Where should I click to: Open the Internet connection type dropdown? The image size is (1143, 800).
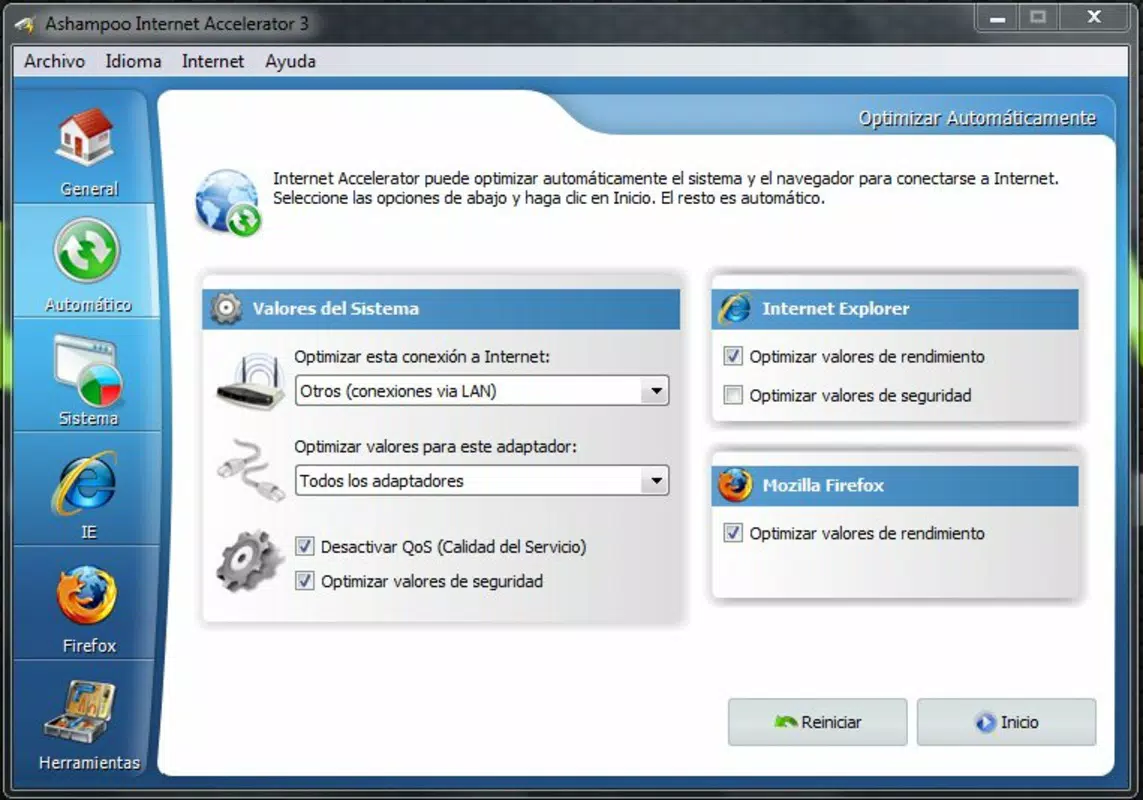[482, 391]
